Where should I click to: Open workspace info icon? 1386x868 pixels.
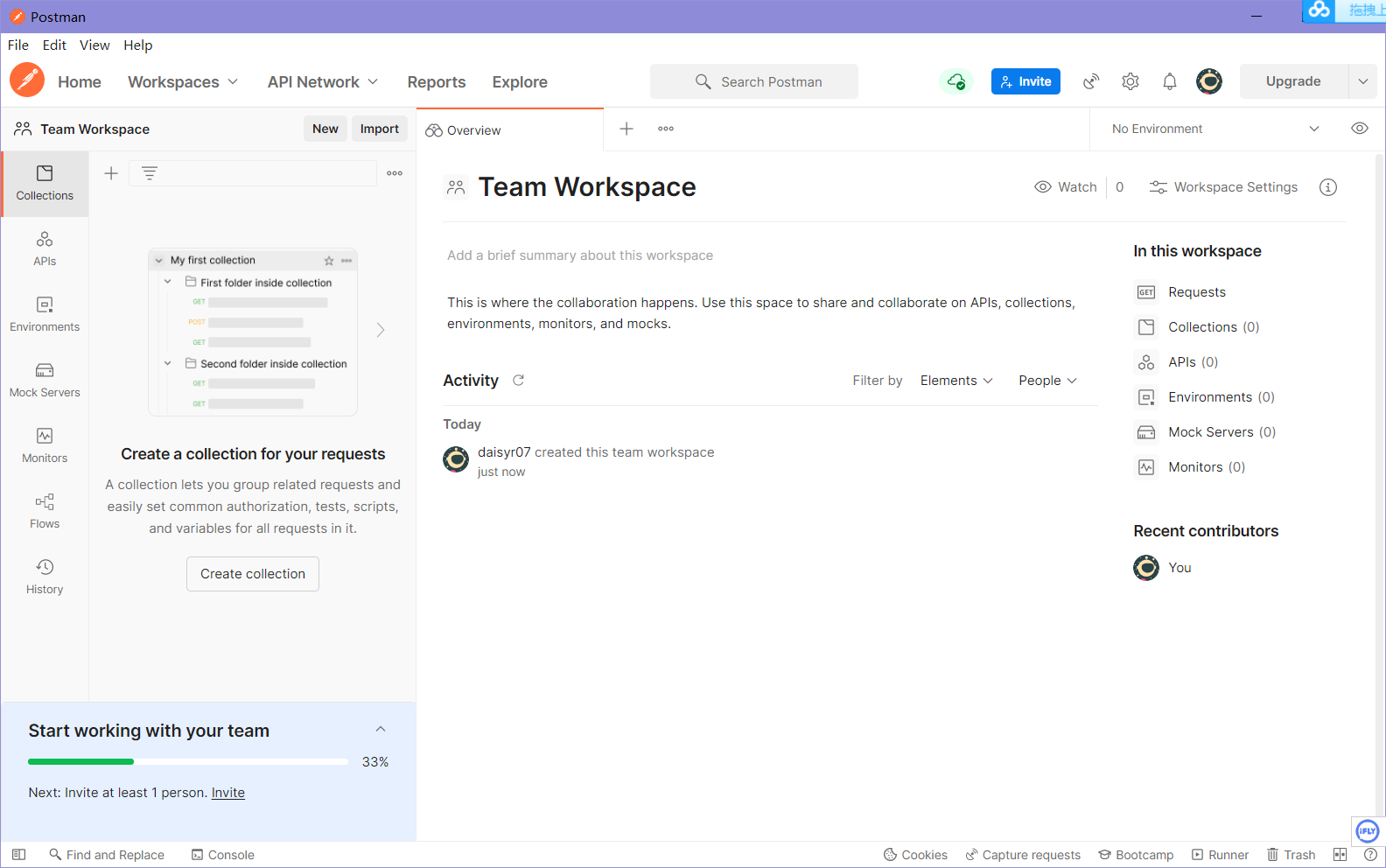point(1328,187)
